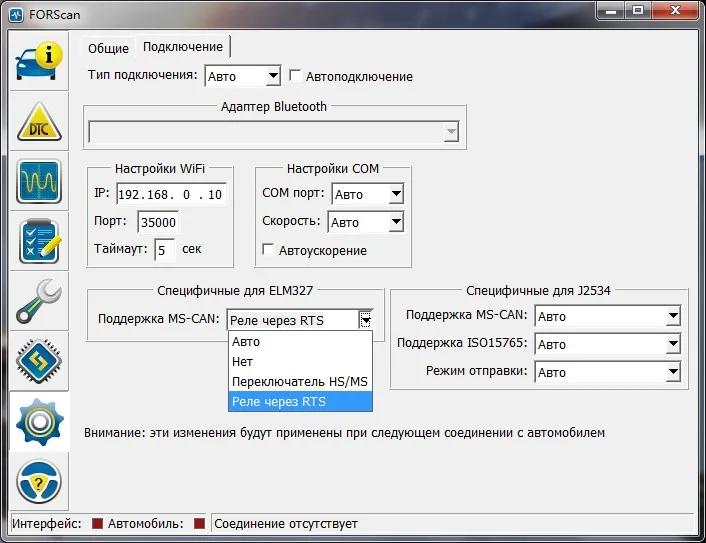Switch to the Общие tab

(x=108, y=48)
